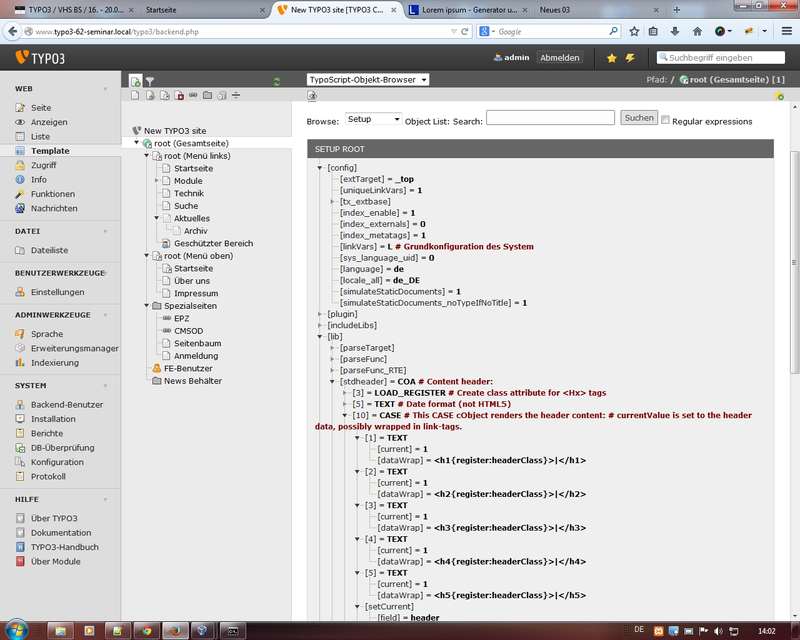This screenshot has width=800, height=640.
Task: Click the page tree filter icon
Action: [x=150, y=80]
